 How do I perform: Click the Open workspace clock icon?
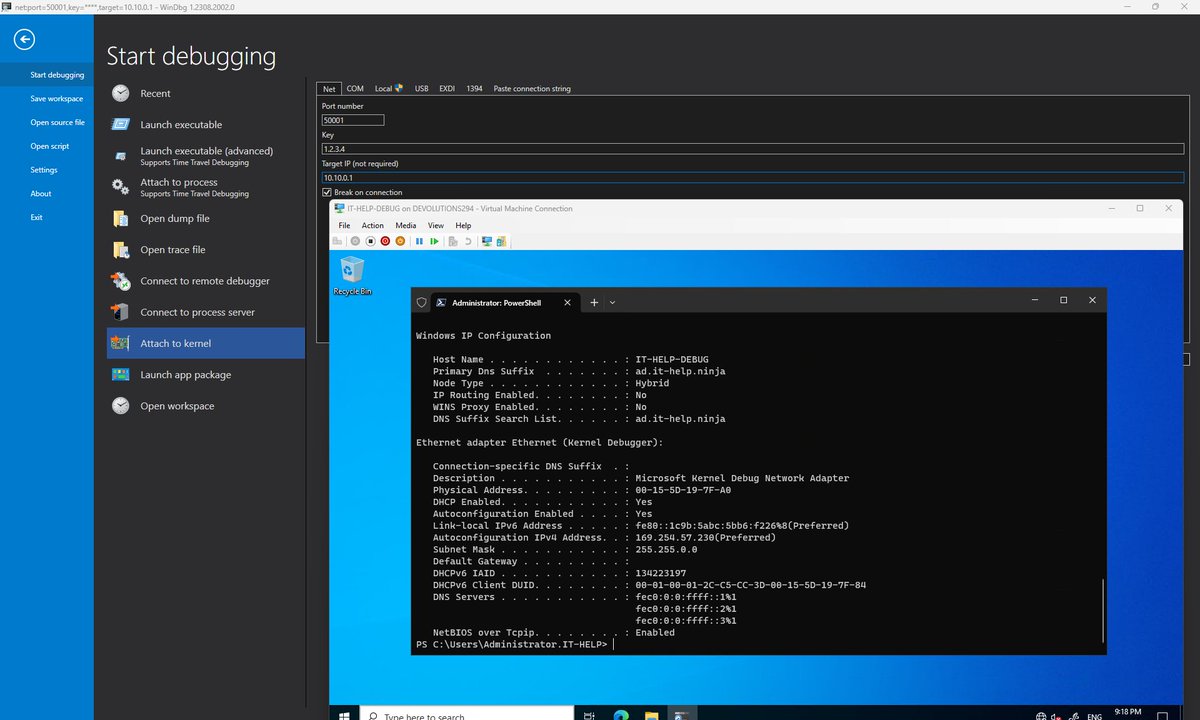pos(121,406)
